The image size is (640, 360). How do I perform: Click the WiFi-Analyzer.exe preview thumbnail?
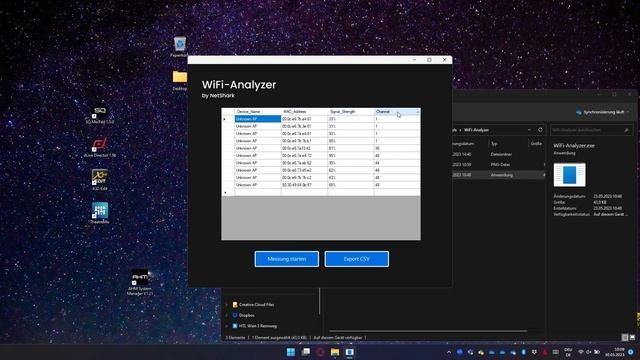569,175
